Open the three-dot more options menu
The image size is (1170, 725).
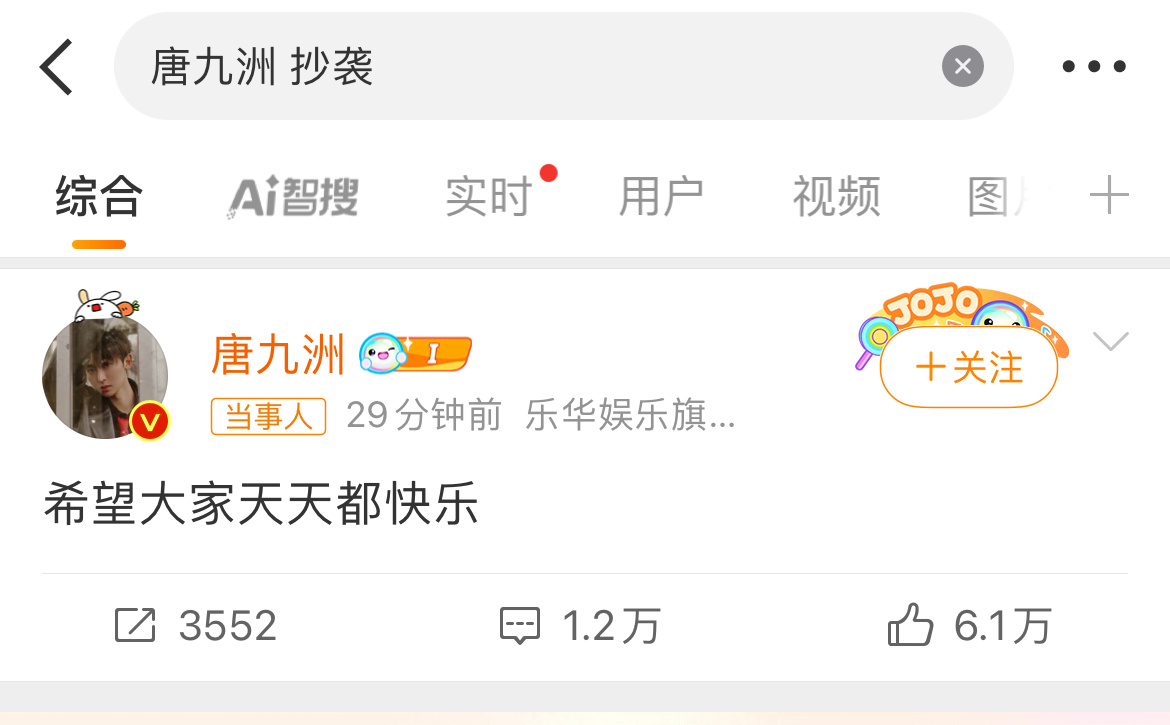click(1094, 66)
